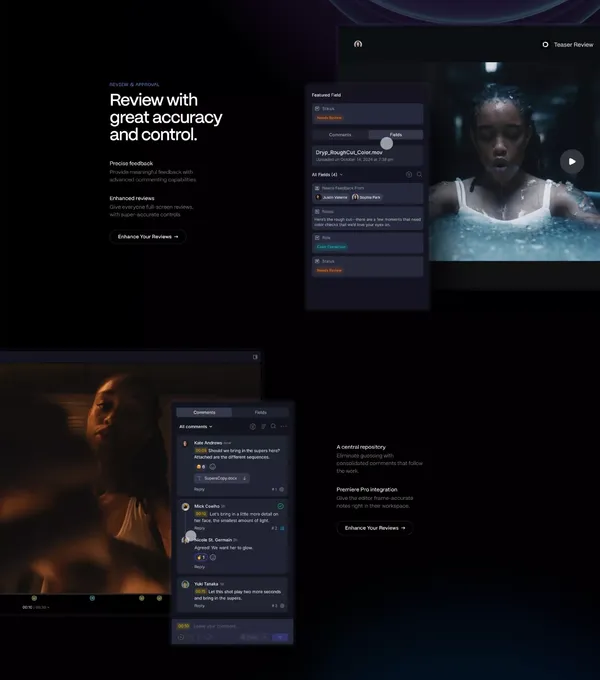Select the Teaser Review title
Screen dimensions: 600x680
point(573,45)
